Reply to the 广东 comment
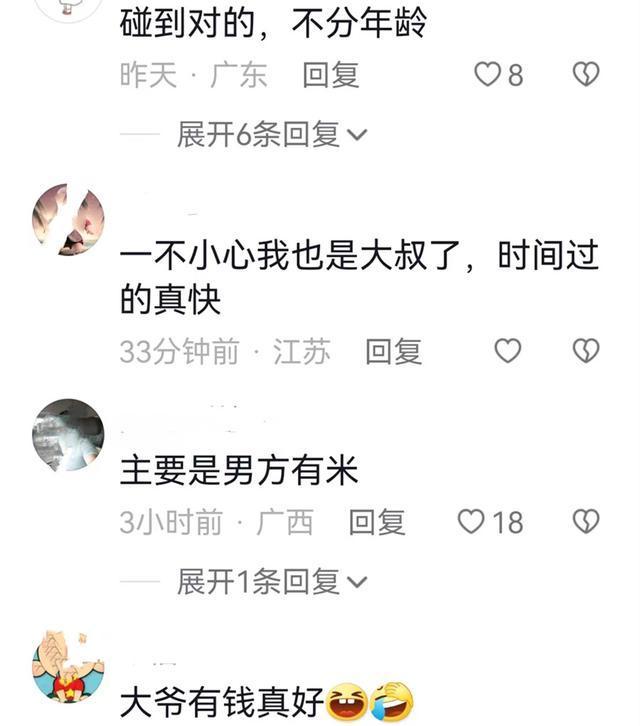The image size is (640, 726). click(331, 75)
